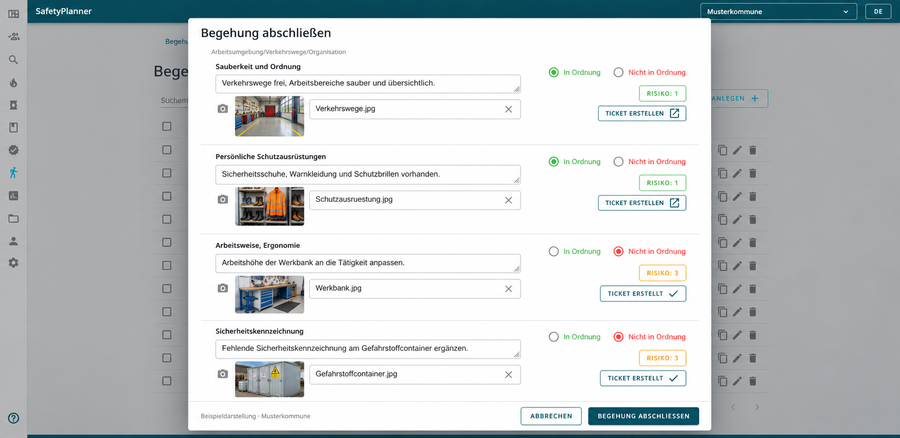Click the Gefahrstoffcontainer.jpg filename field

pos(414,374)
